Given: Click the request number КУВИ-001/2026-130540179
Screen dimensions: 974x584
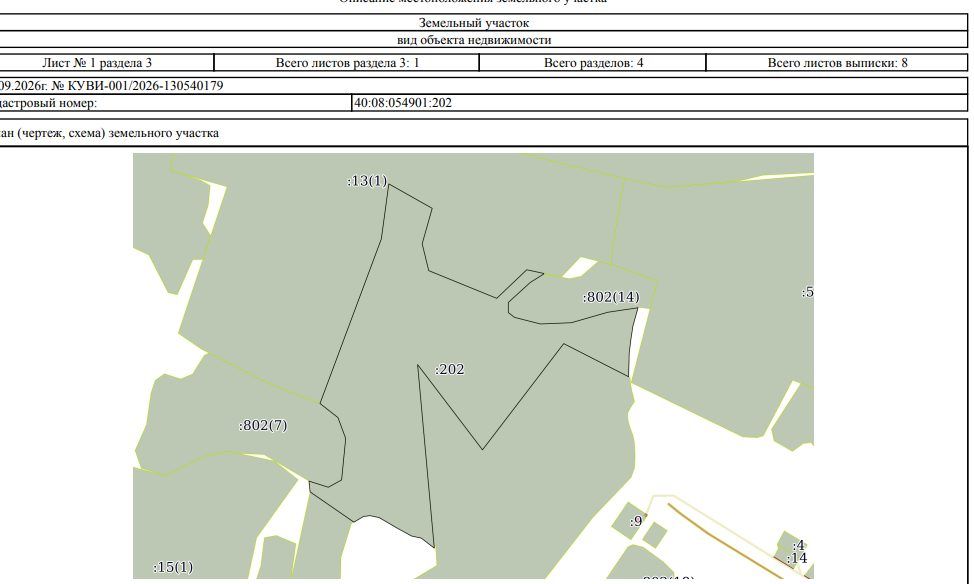Looking at the screenshot, I should coord(145,86).
